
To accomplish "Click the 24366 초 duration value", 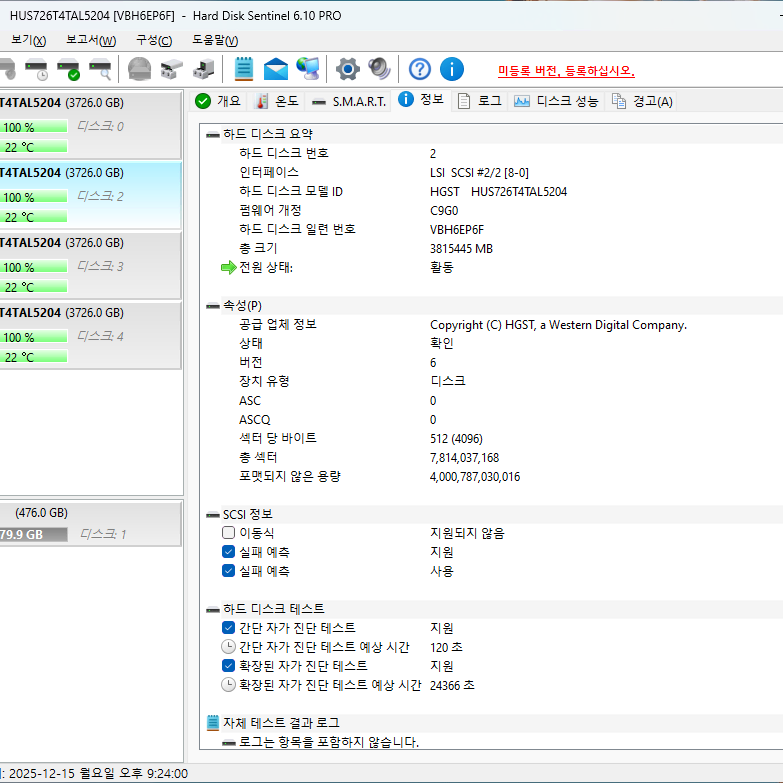I will coord(452,685).
